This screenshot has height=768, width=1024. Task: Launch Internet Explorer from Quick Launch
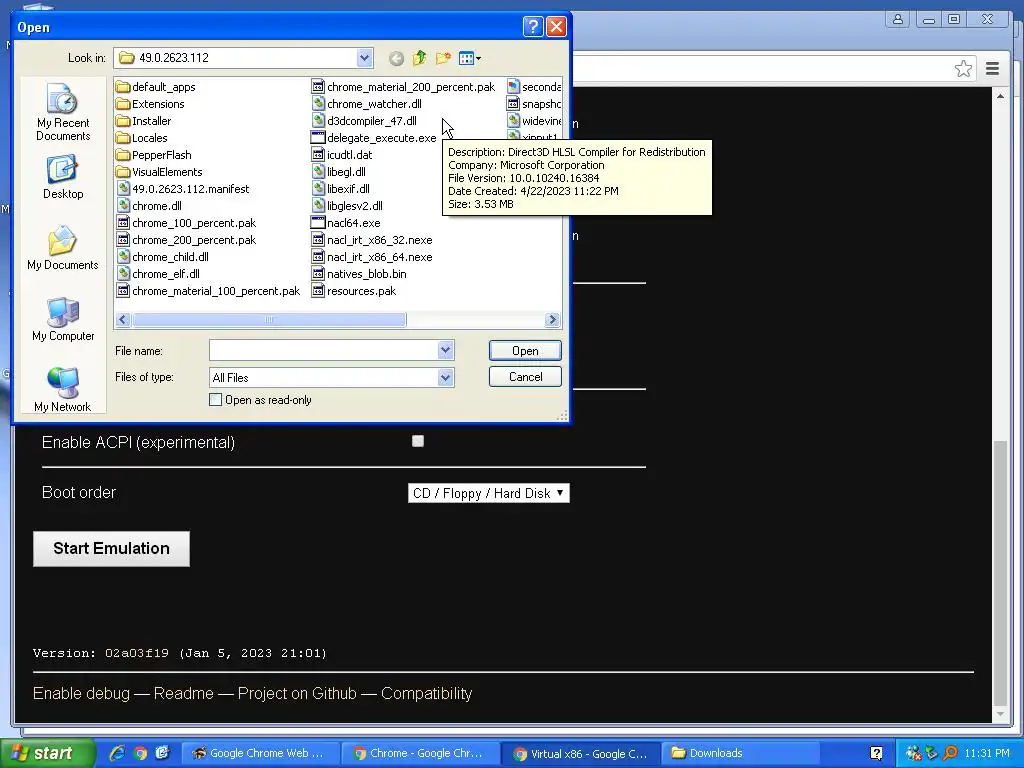click(x=118, y=754)
